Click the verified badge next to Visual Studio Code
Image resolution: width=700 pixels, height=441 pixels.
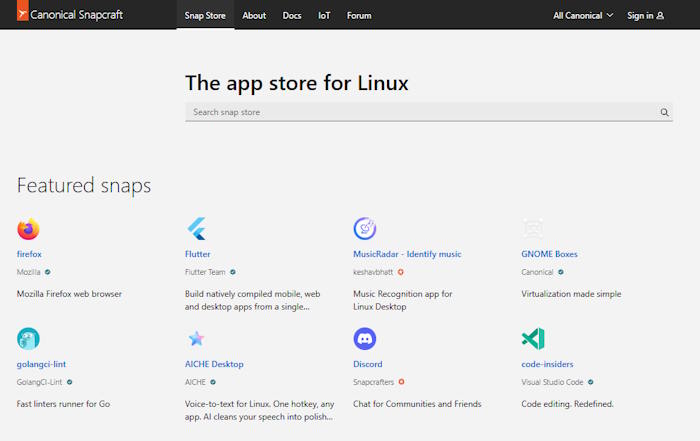pos(591,382)
